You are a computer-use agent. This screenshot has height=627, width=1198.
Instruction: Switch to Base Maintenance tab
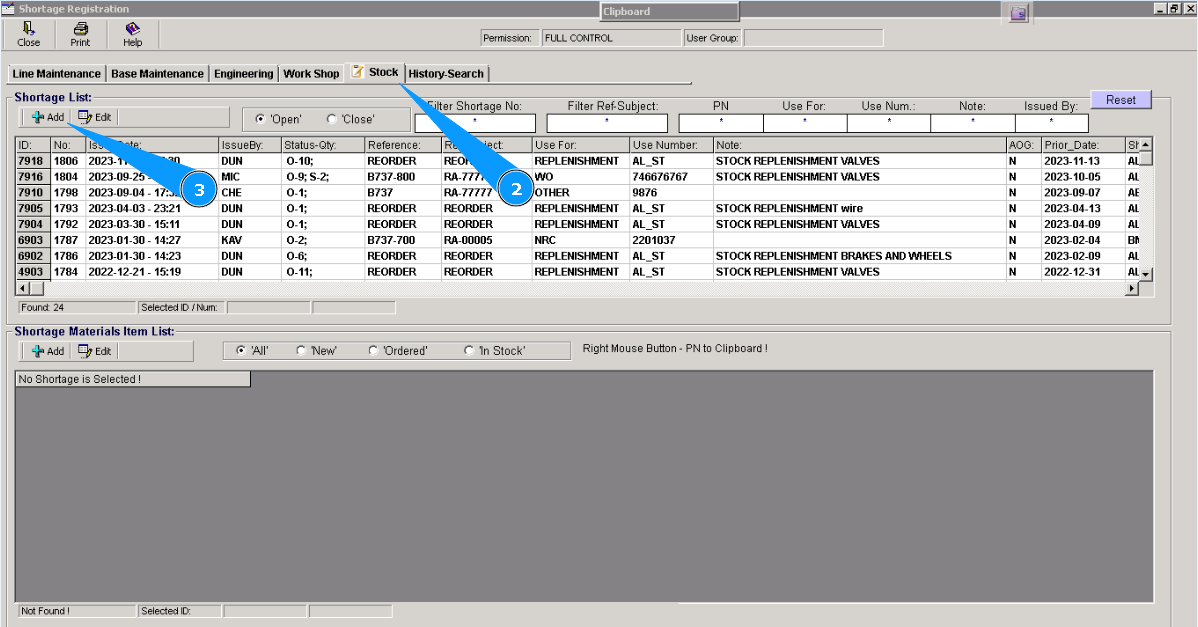tap(157, 74)
